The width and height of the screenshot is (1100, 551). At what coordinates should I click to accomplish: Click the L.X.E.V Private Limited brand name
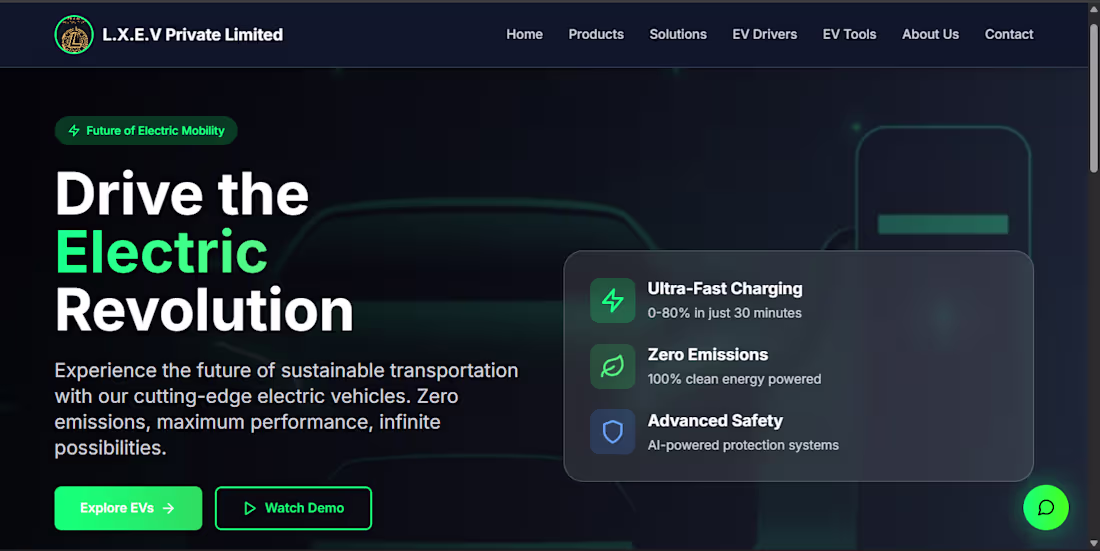click(193, 34)
